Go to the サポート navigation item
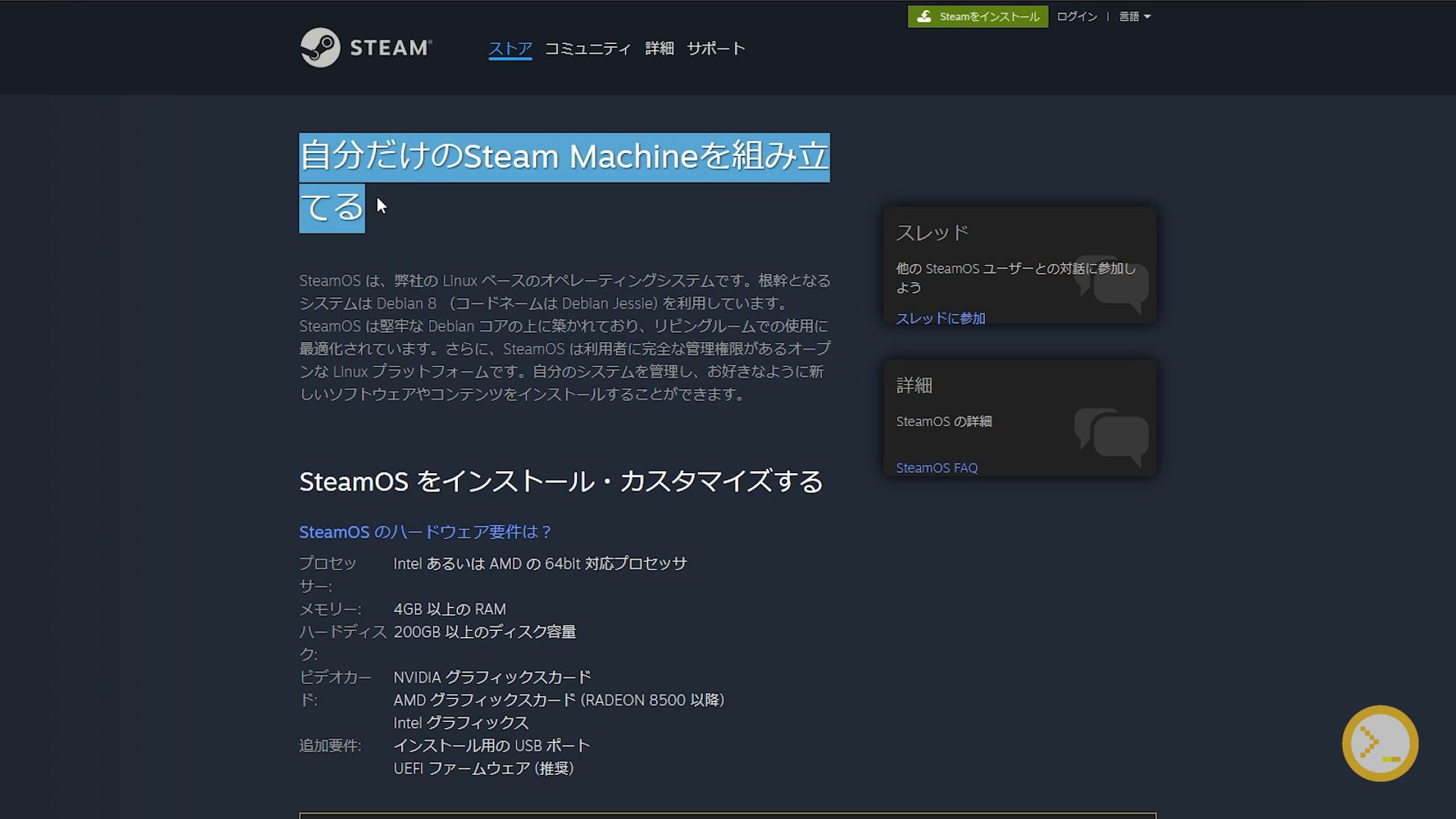This screenshot has height=819, width=1456. [x=716, y=49]
